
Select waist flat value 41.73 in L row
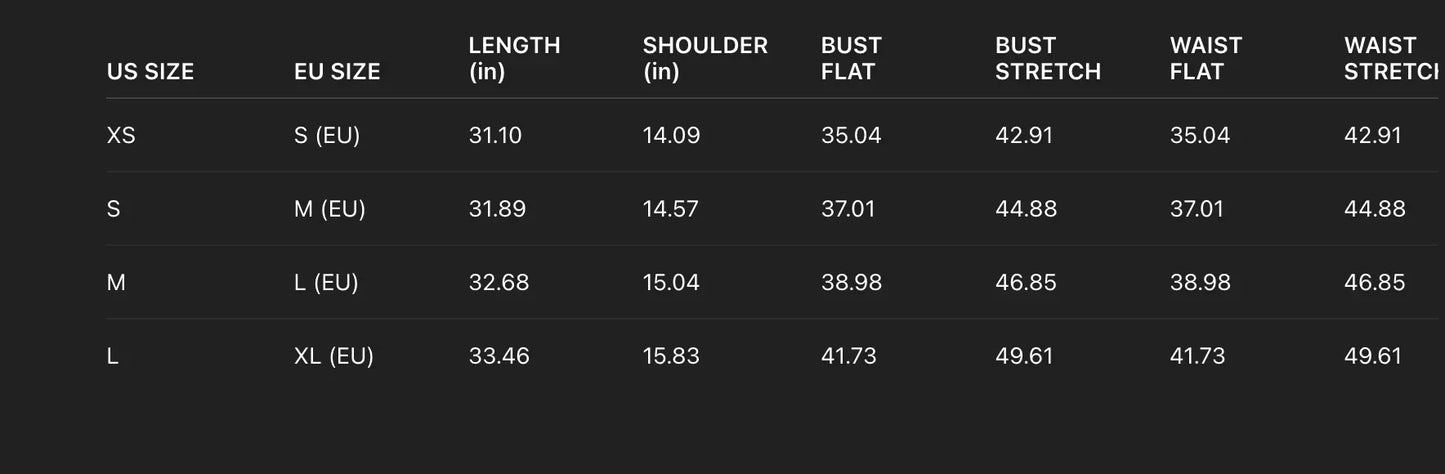[1197, 356]
